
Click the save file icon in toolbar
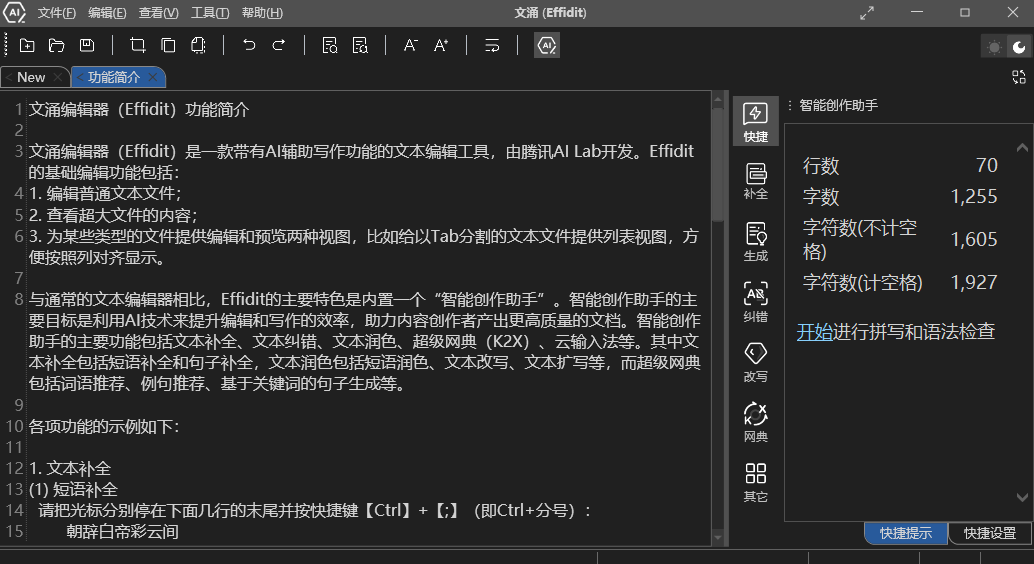pos(87,45)
